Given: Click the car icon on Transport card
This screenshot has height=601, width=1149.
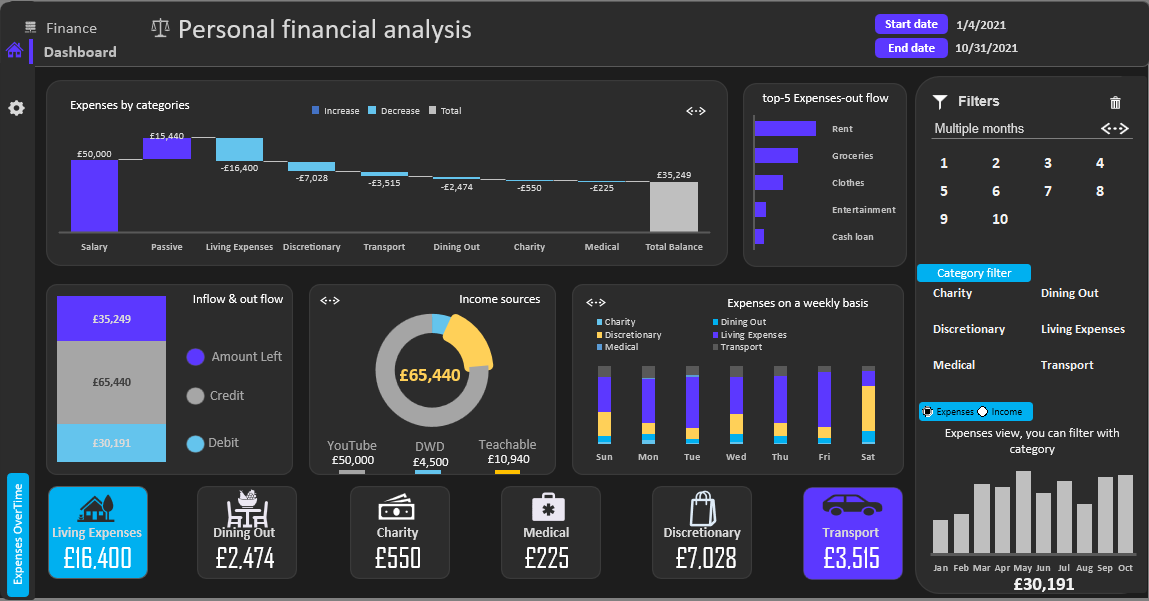Looking at the screenshot, I should coord(851,504).
